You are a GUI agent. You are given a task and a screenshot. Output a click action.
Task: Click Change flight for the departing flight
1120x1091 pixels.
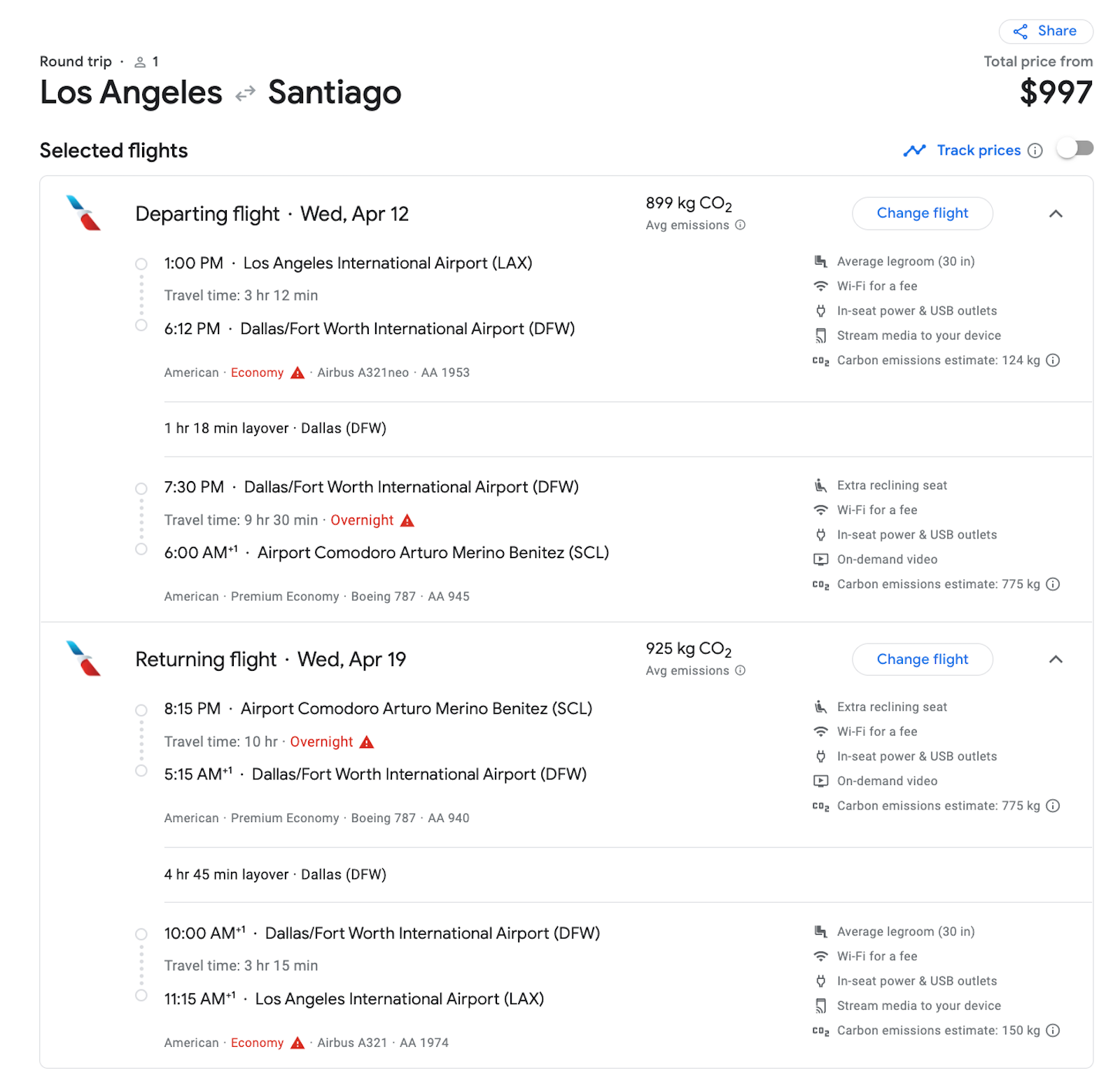922,213
